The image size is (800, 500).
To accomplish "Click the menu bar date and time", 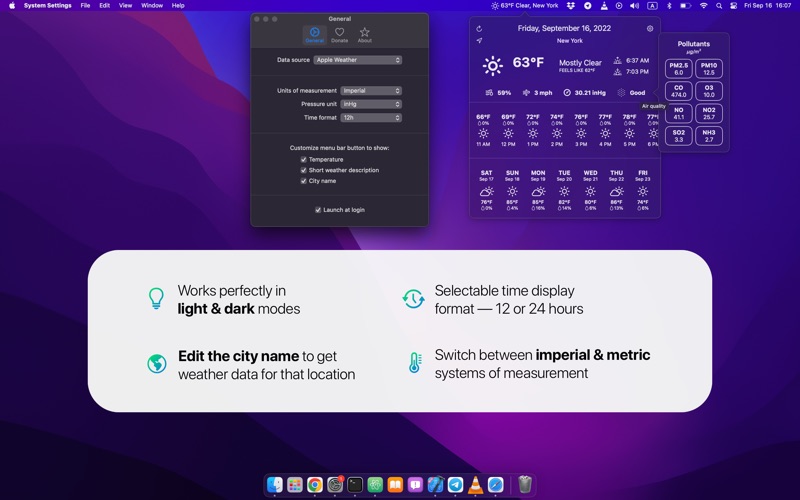I will (767, 6).
